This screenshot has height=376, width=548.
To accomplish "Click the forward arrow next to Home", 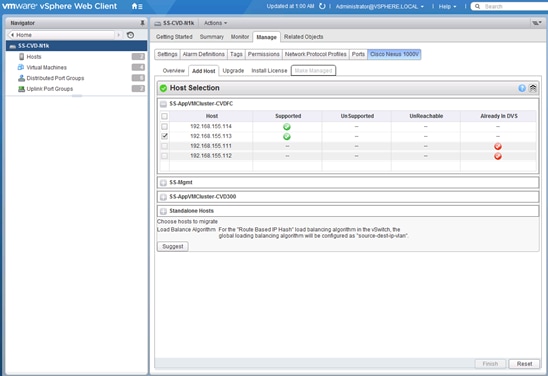I will coord(118,35).
